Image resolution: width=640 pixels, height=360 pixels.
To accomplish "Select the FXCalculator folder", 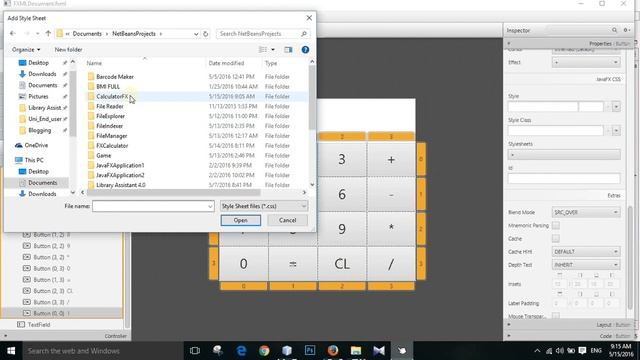I will (112, 145).
